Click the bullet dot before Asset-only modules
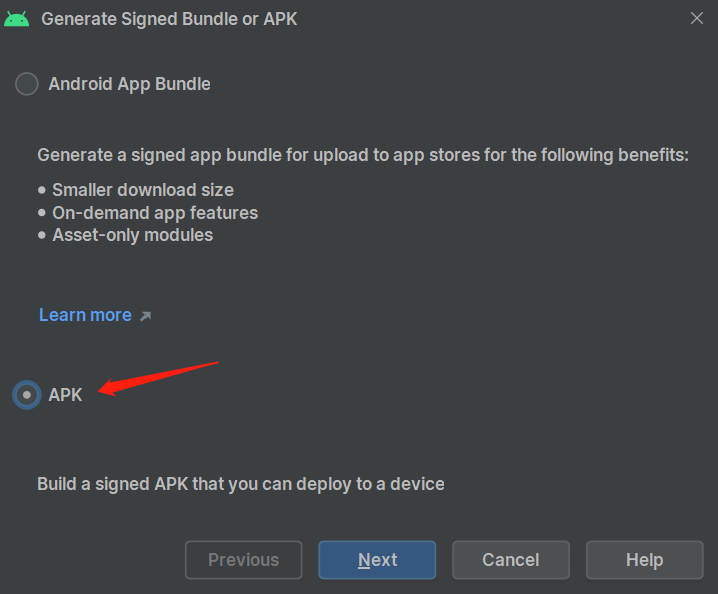The width and height of the screenshot is (718, 594). click(x=42, y=236)
